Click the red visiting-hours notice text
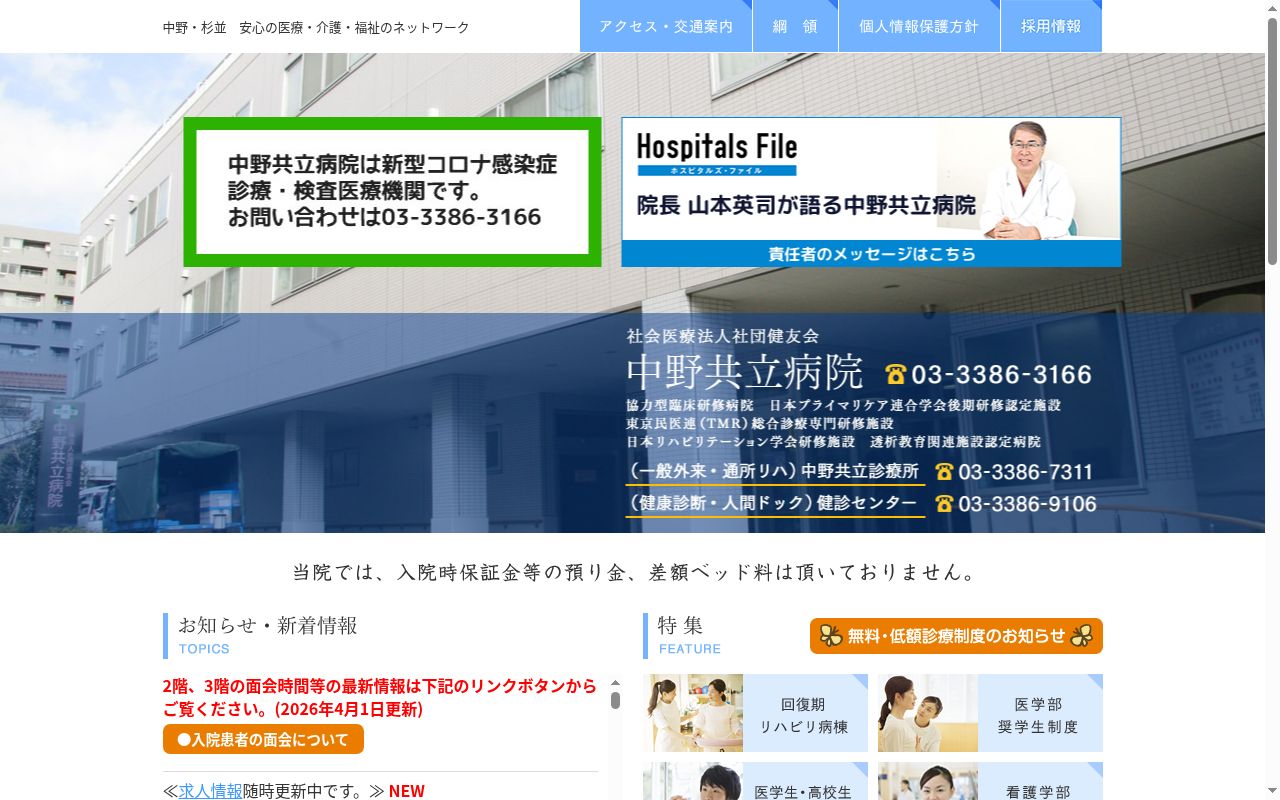Image resolution: width=1280 pixels, height=800 pixels. [x=380, y=697]
